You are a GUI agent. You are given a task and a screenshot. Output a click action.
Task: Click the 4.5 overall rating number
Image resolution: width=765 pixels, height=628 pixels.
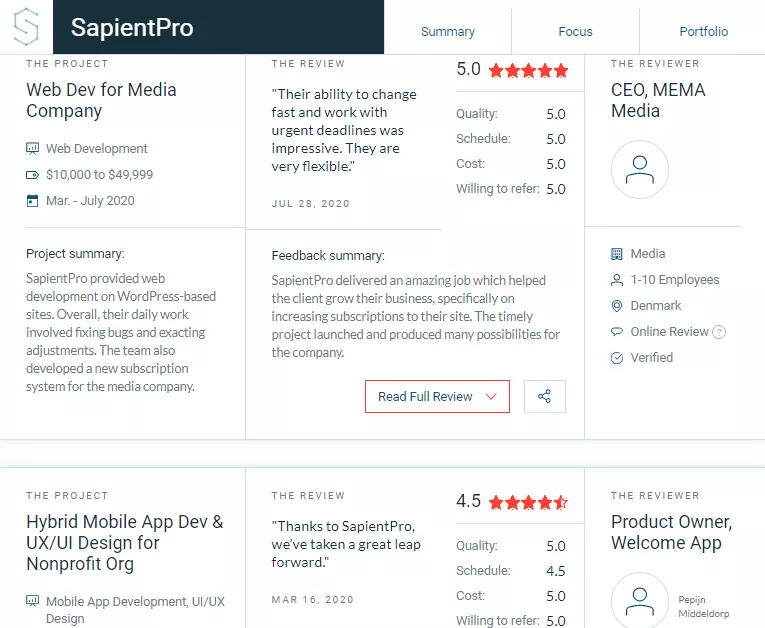pyautogui.click(x=468, y=501)
